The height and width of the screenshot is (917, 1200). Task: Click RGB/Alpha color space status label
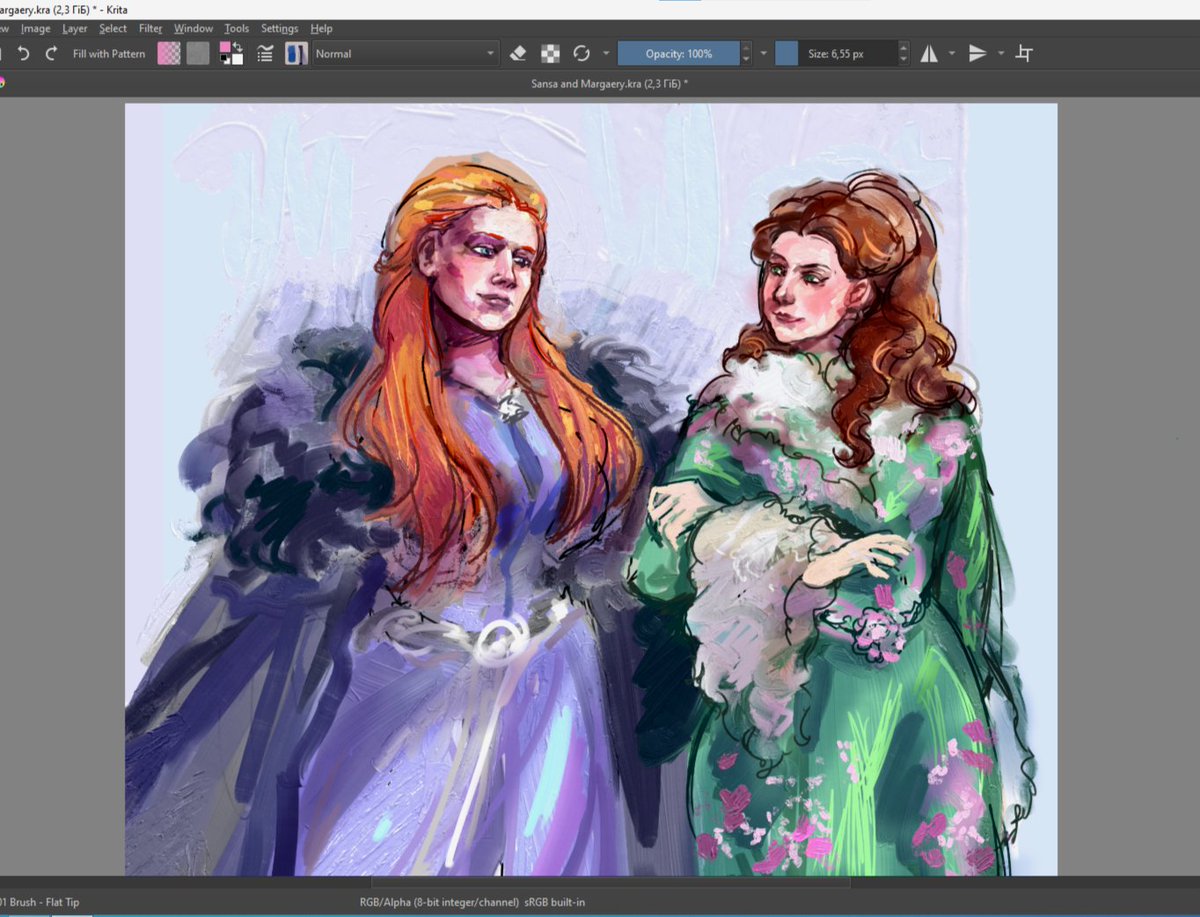pos(472,902)
